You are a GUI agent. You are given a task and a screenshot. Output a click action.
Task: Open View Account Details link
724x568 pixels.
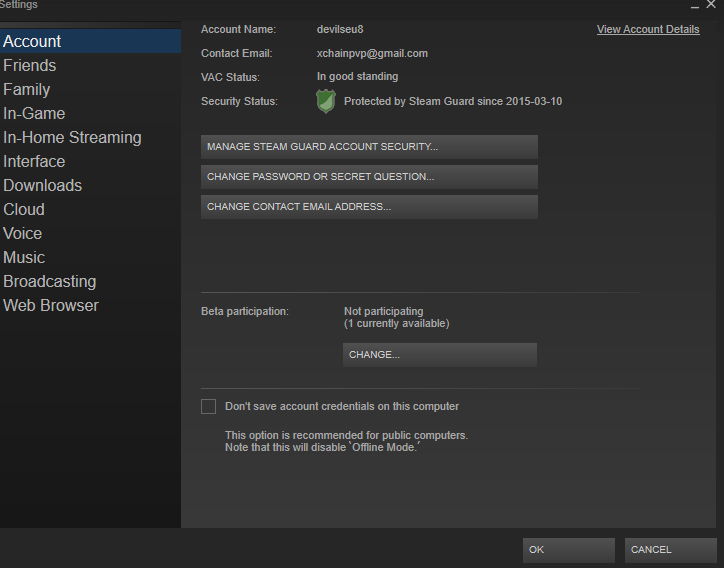pyautogui.click(x=648, y=29)
